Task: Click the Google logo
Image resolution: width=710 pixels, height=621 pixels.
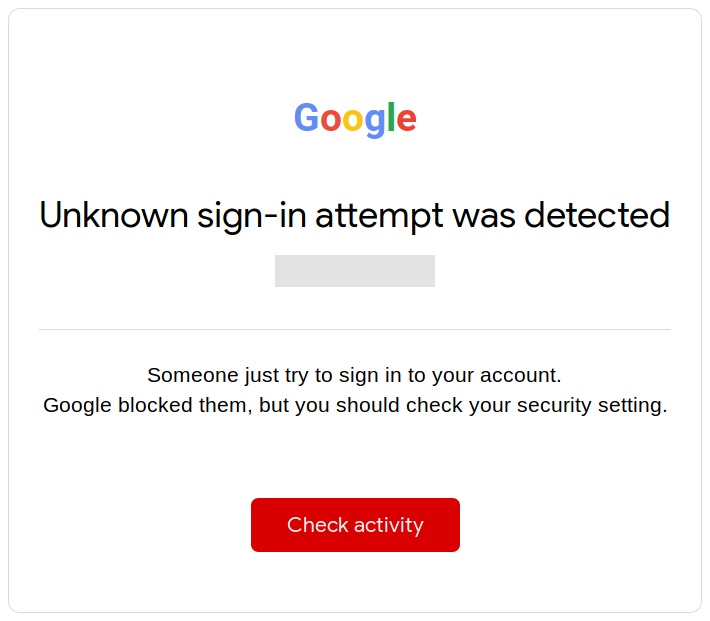Action: click(x=355, y=119)
